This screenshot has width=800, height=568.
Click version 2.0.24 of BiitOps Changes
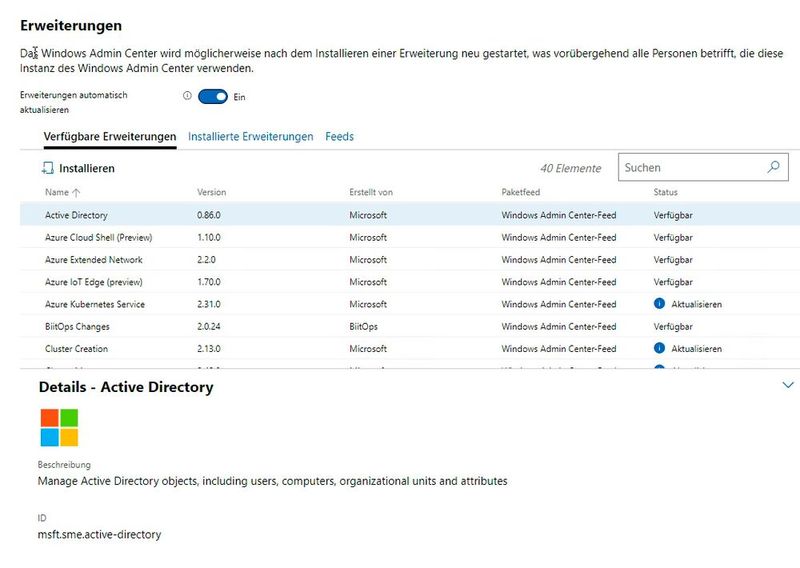[x=209, y=327]
